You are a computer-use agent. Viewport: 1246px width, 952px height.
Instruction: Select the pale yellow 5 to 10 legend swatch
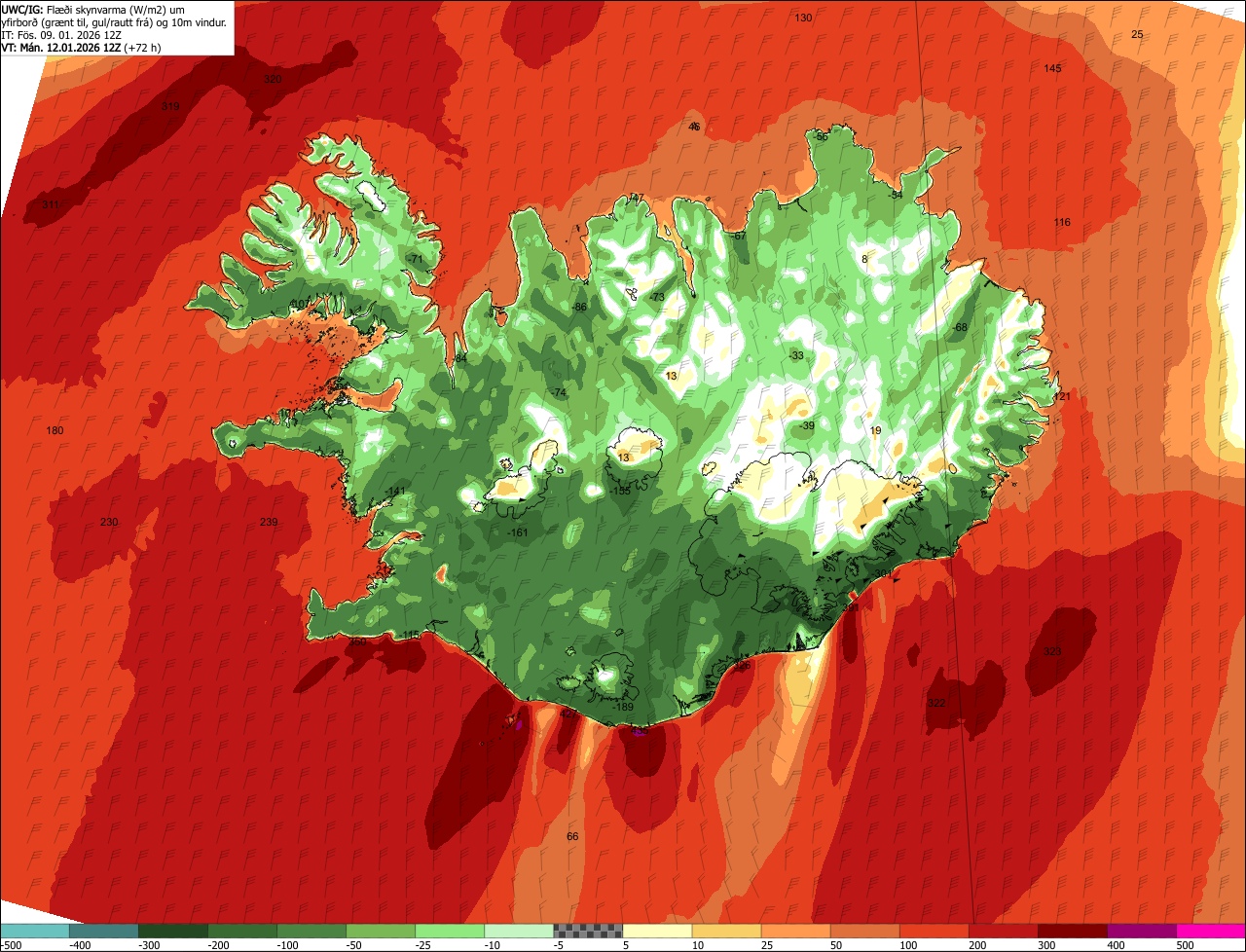pyautogui.click(x=657, y=931)
